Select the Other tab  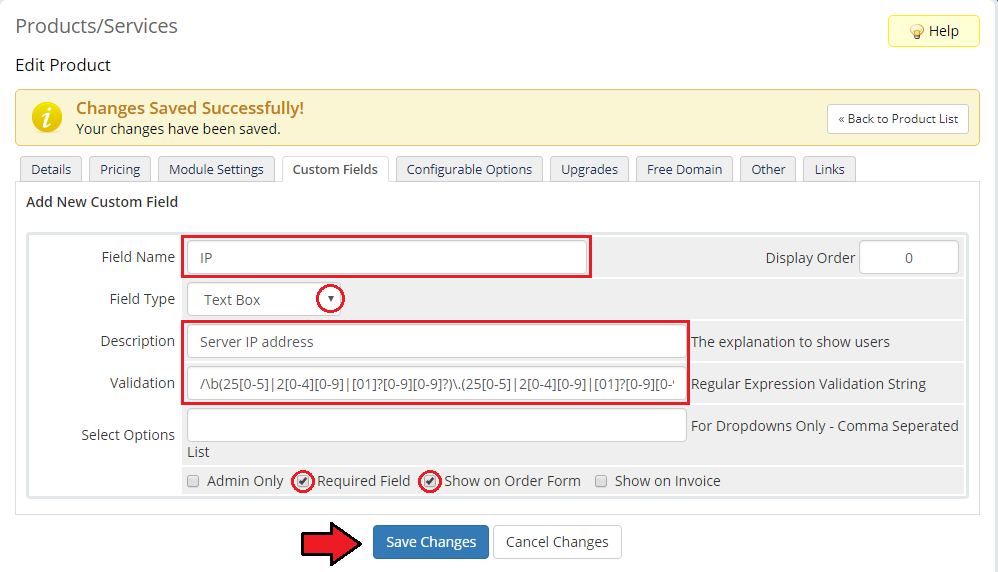coord(768,169)
